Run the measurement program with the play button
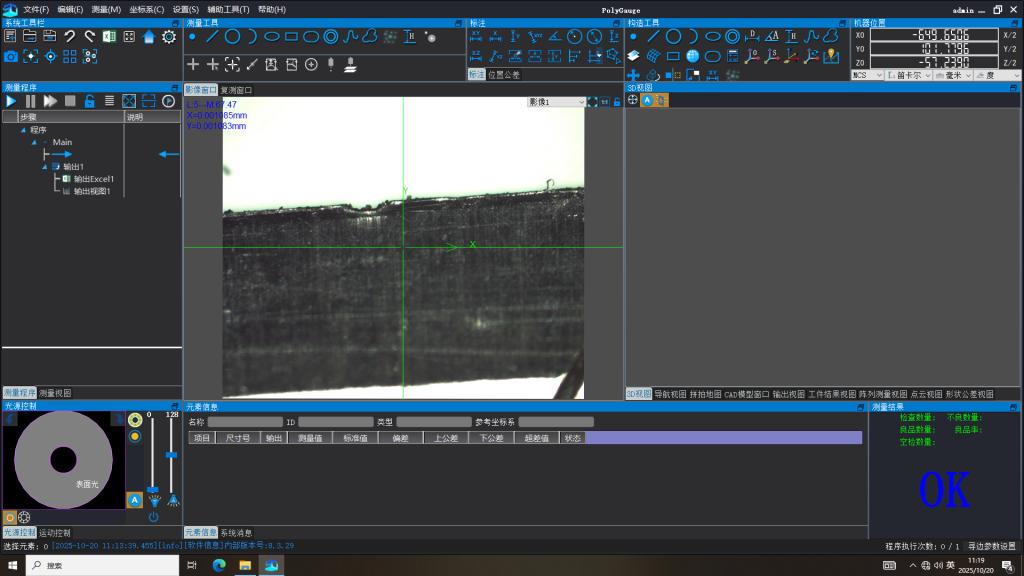Screen dimensions: 1024x576 [11, 101]
